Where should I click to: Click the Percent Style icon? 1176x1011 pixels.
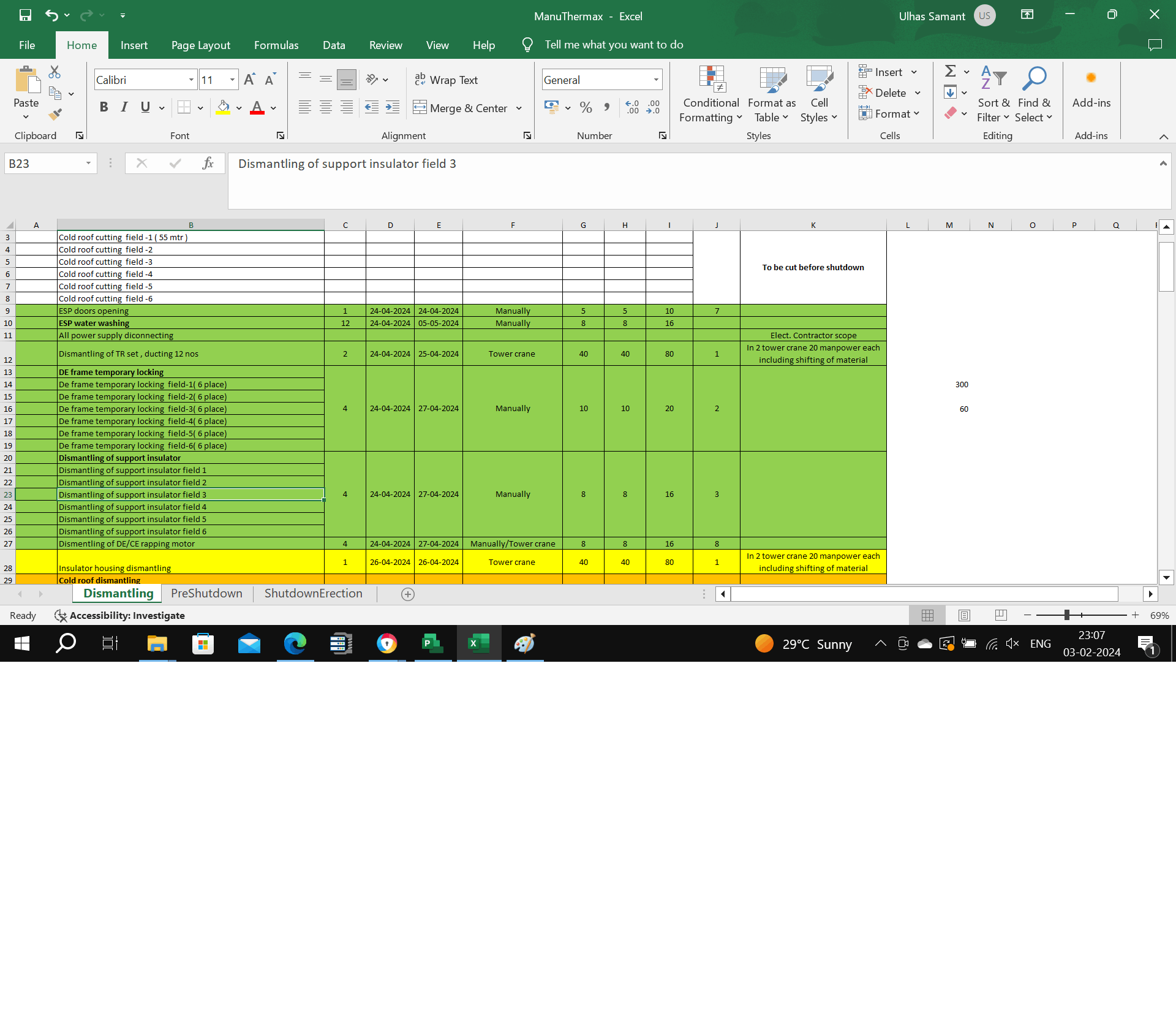pos(586,108)
